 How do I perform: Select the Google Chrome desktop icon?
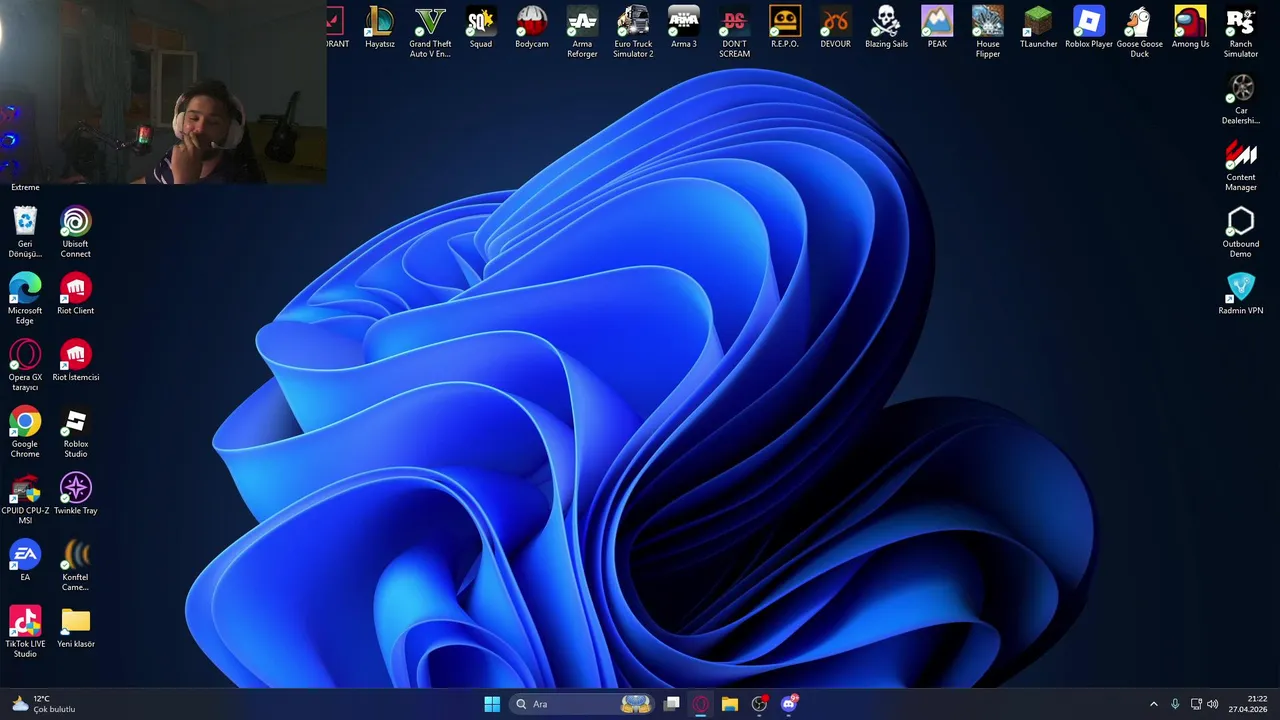coord(25,432)
